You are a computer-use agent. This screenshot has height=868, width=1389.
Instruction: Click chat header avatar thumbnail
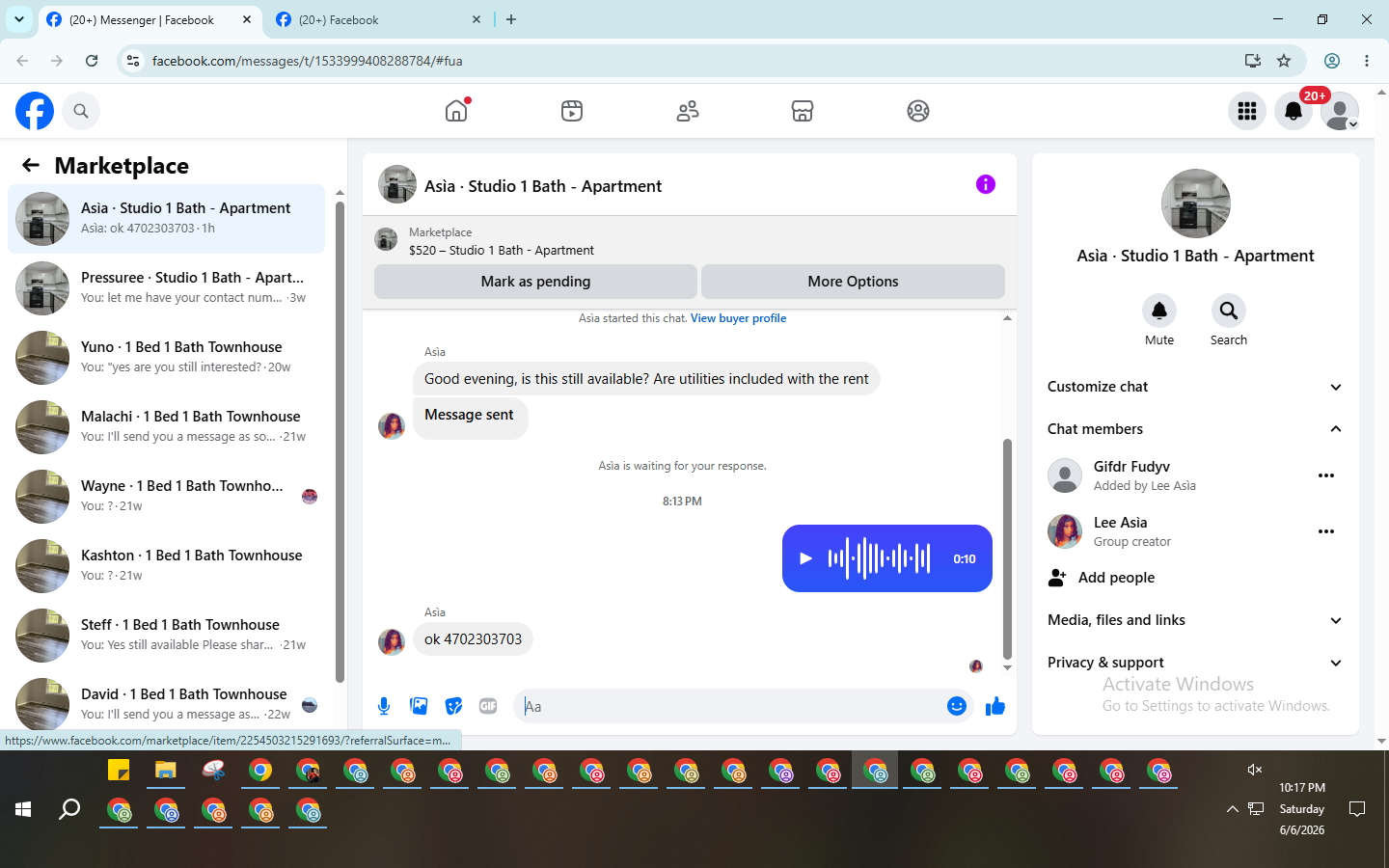(396, 184)
